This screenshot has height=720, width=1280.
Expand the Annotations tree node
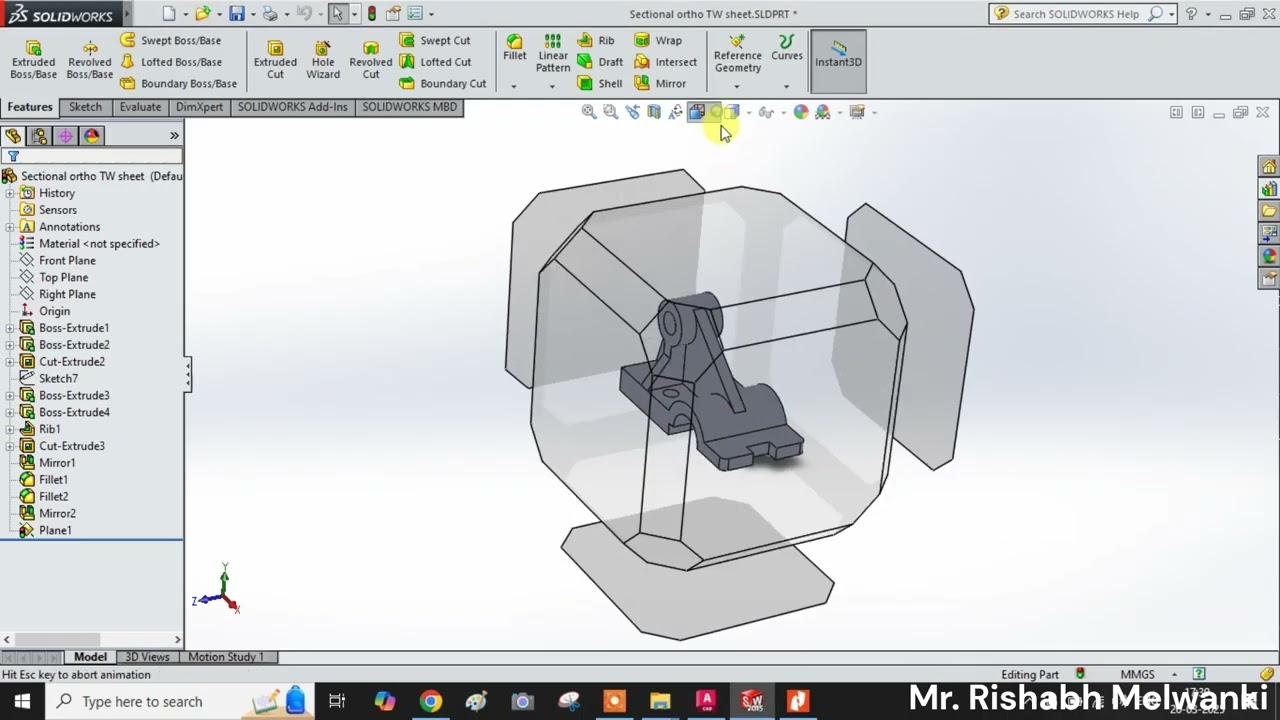click(10, 227)
